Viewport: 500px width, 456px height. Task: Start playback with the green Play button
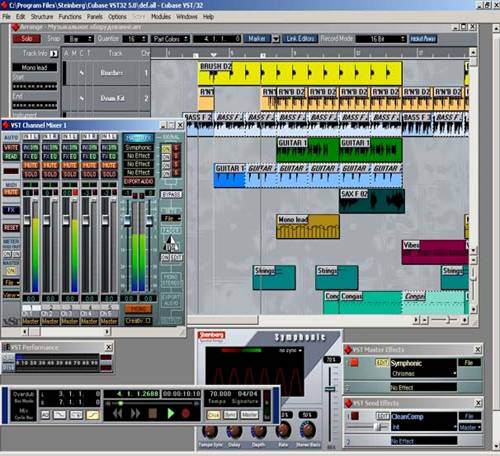[x=171, y=413]
